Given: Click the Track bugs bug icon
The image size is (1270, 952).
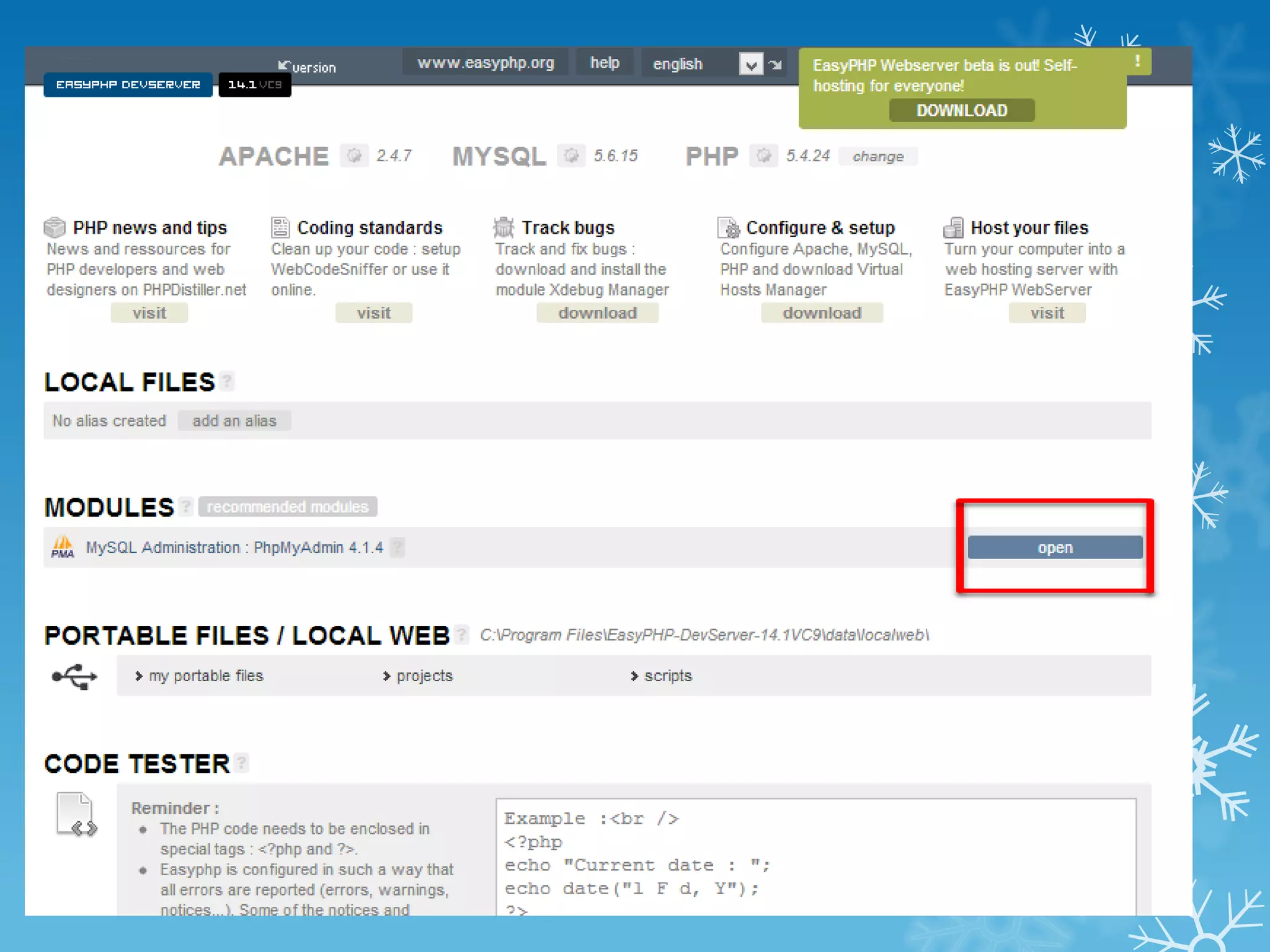Looking at the screenshot, I should coord(504,227).
